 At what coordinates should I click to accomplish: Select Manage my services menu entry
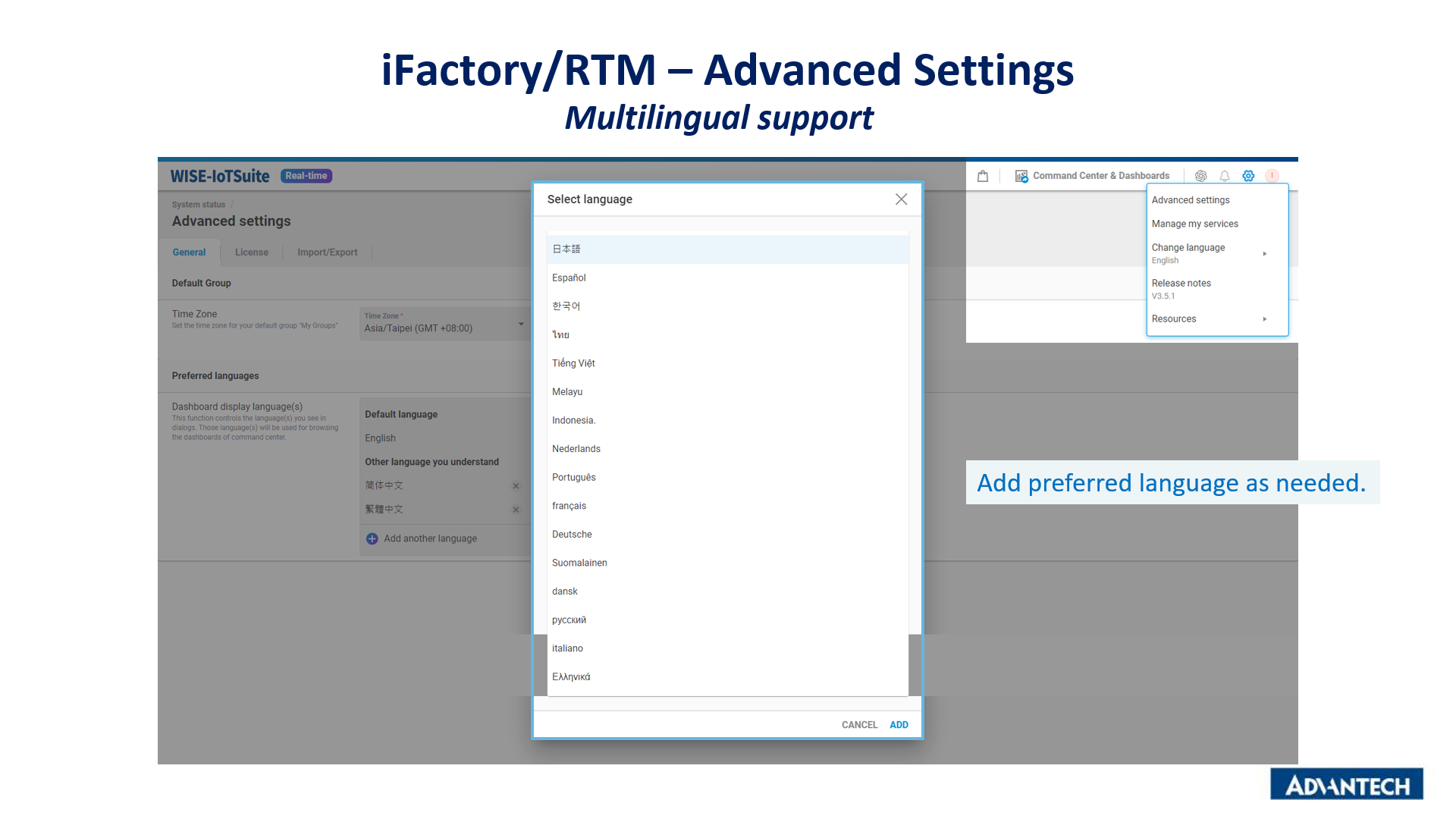(1217, 224)
